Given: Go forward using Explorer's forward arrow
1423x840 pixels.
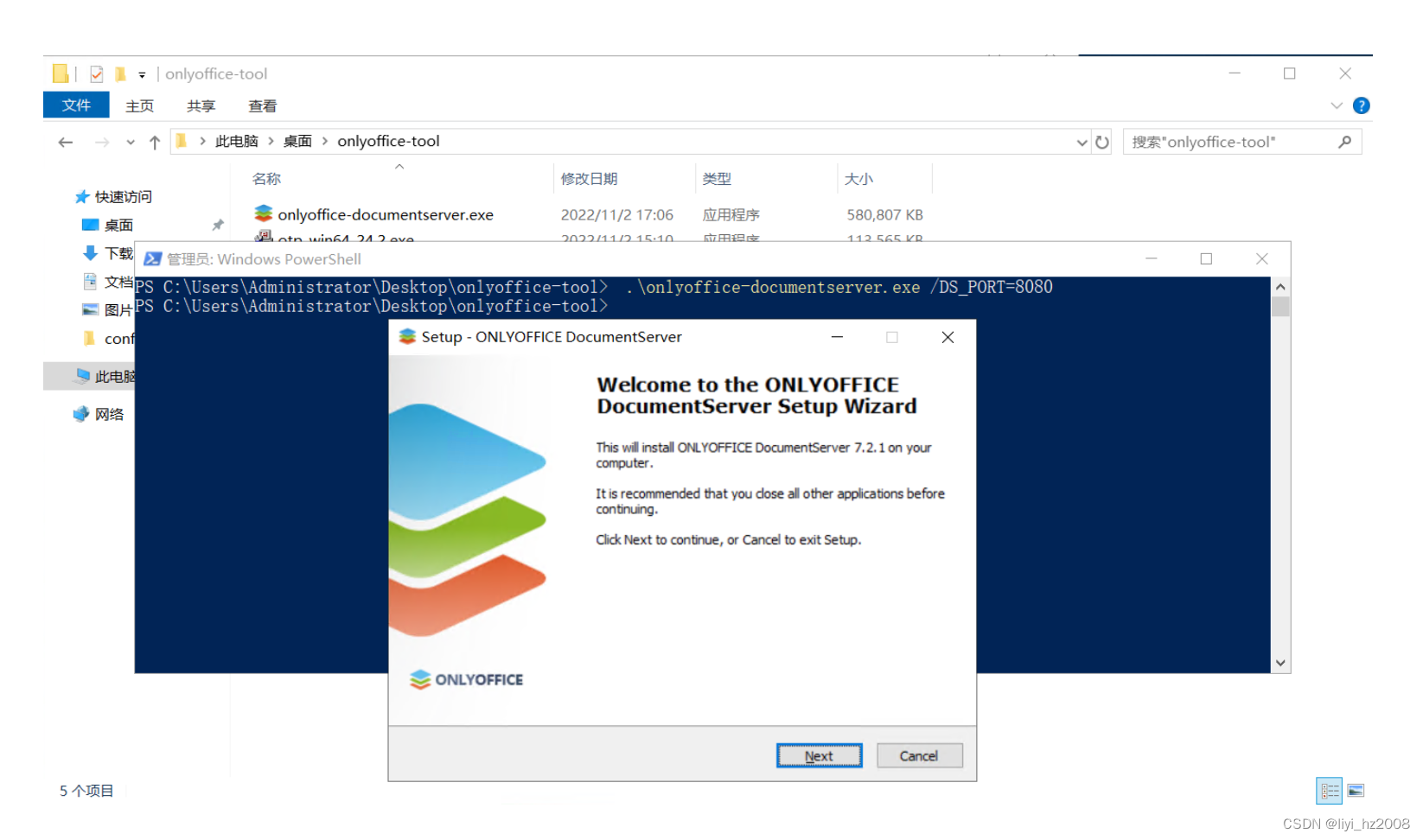Looking at the screenshot, I should pos(102,143).
